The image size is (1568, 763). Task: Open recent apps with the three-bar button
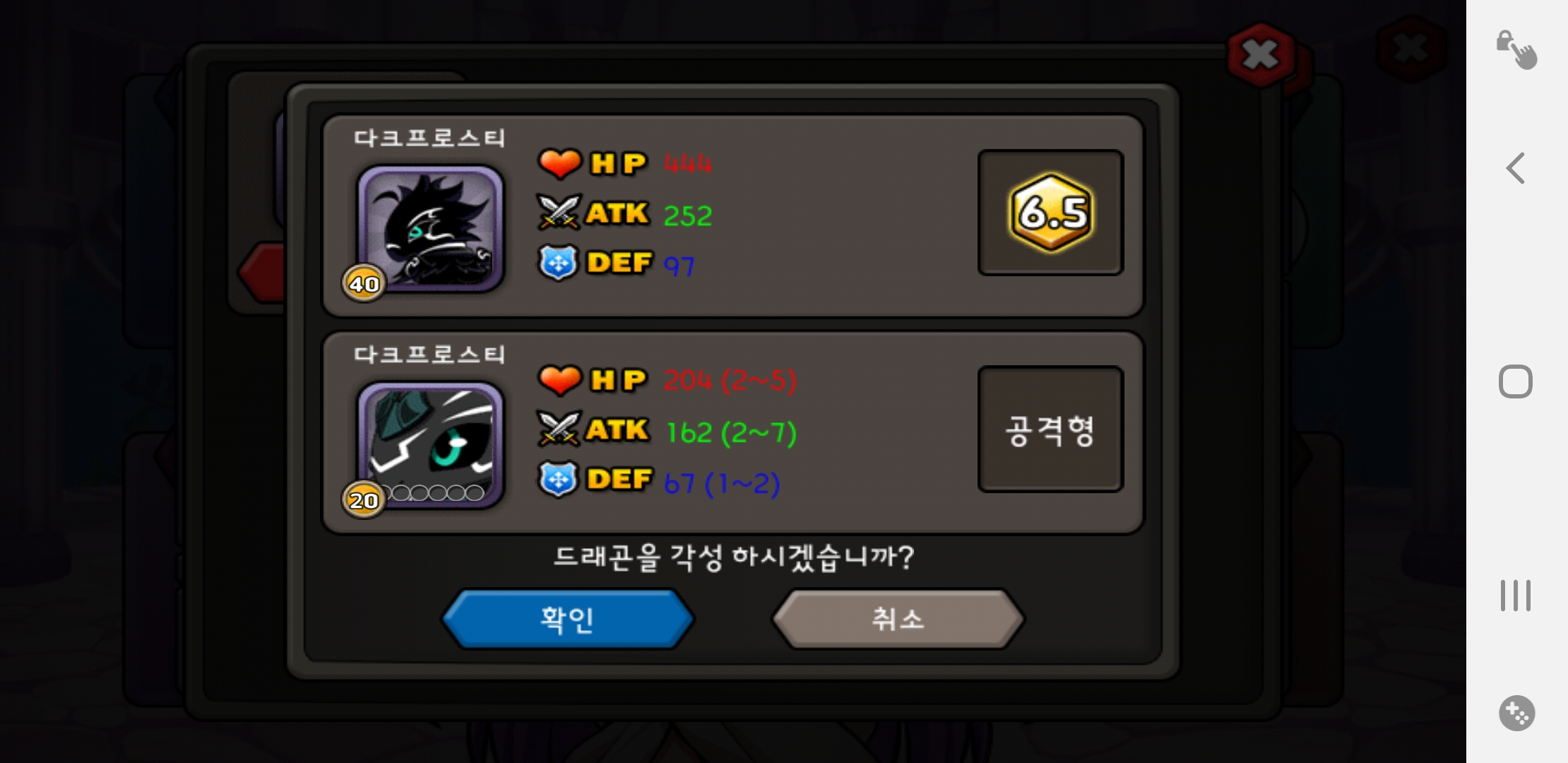(x=1516, y=596)
